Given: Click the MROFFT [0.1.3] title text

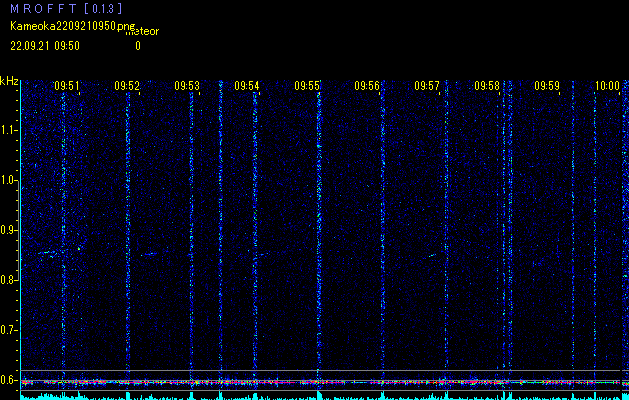Looking at the screenshot, I should [x=66, y=9].
